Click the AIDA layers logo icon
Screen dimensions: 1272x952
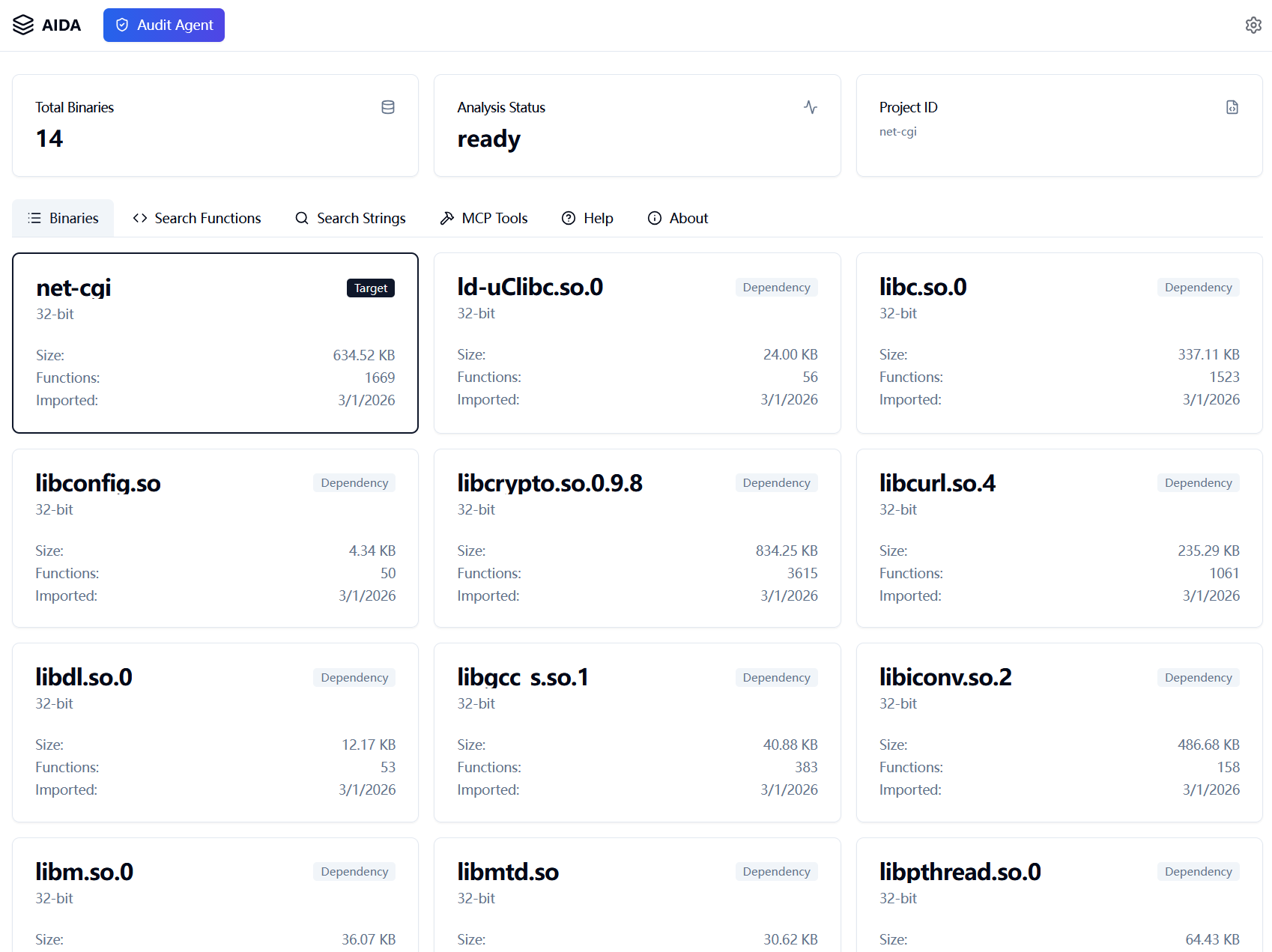click(x=24, y=24)
